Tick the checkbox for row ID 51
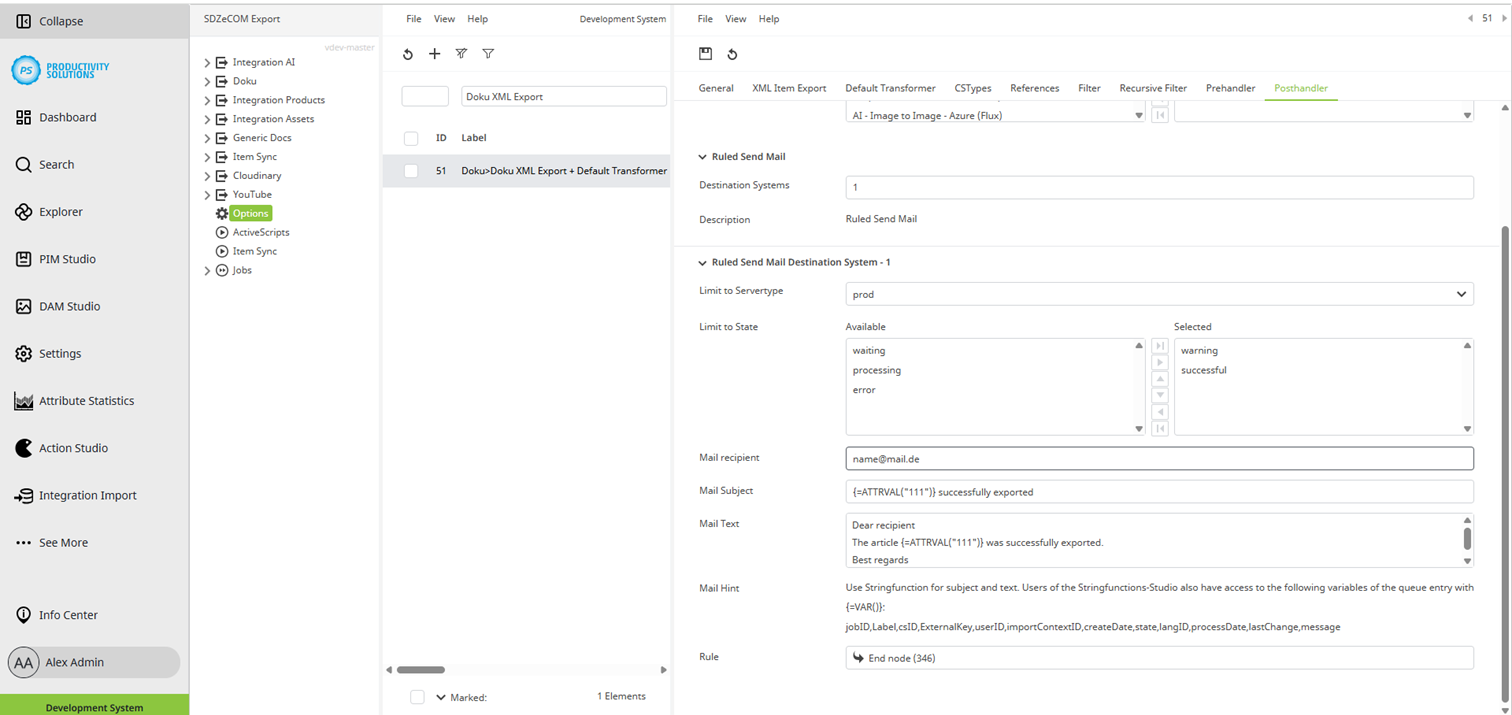The height and width of the screenshot is (715, 1512). 411,171
